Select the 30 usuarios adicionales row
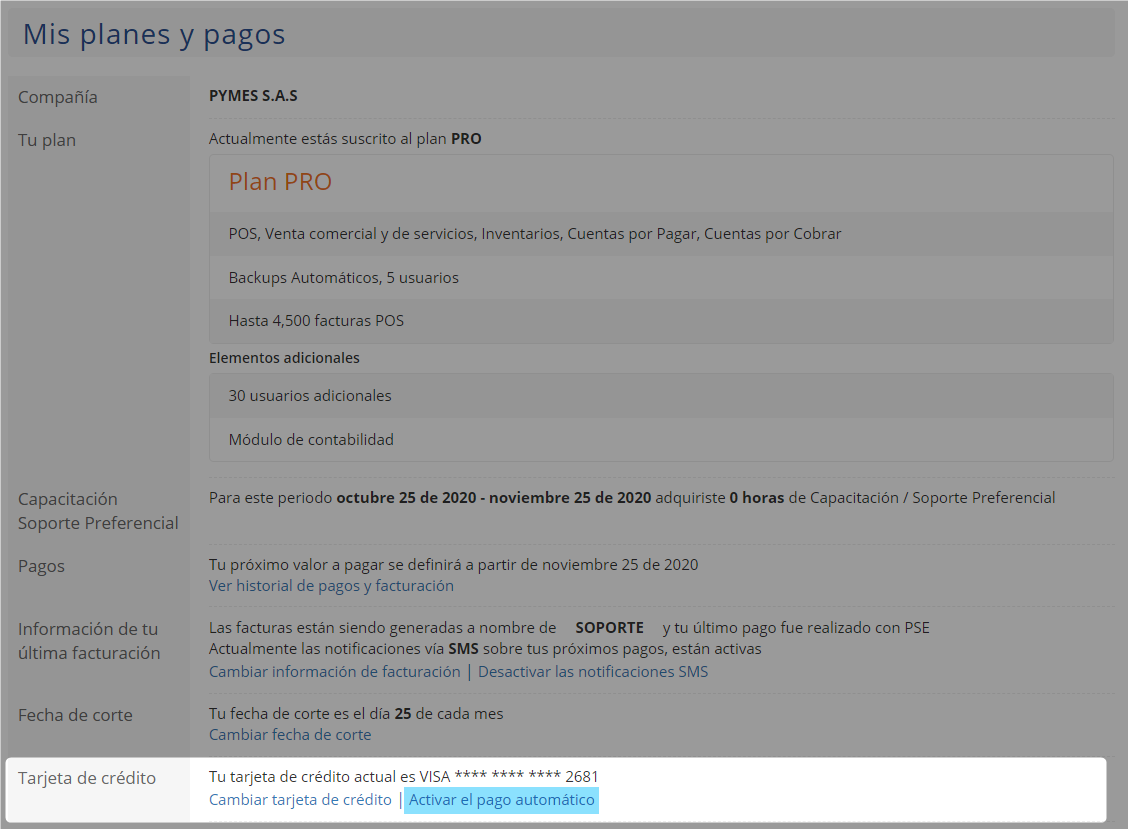 310,396
